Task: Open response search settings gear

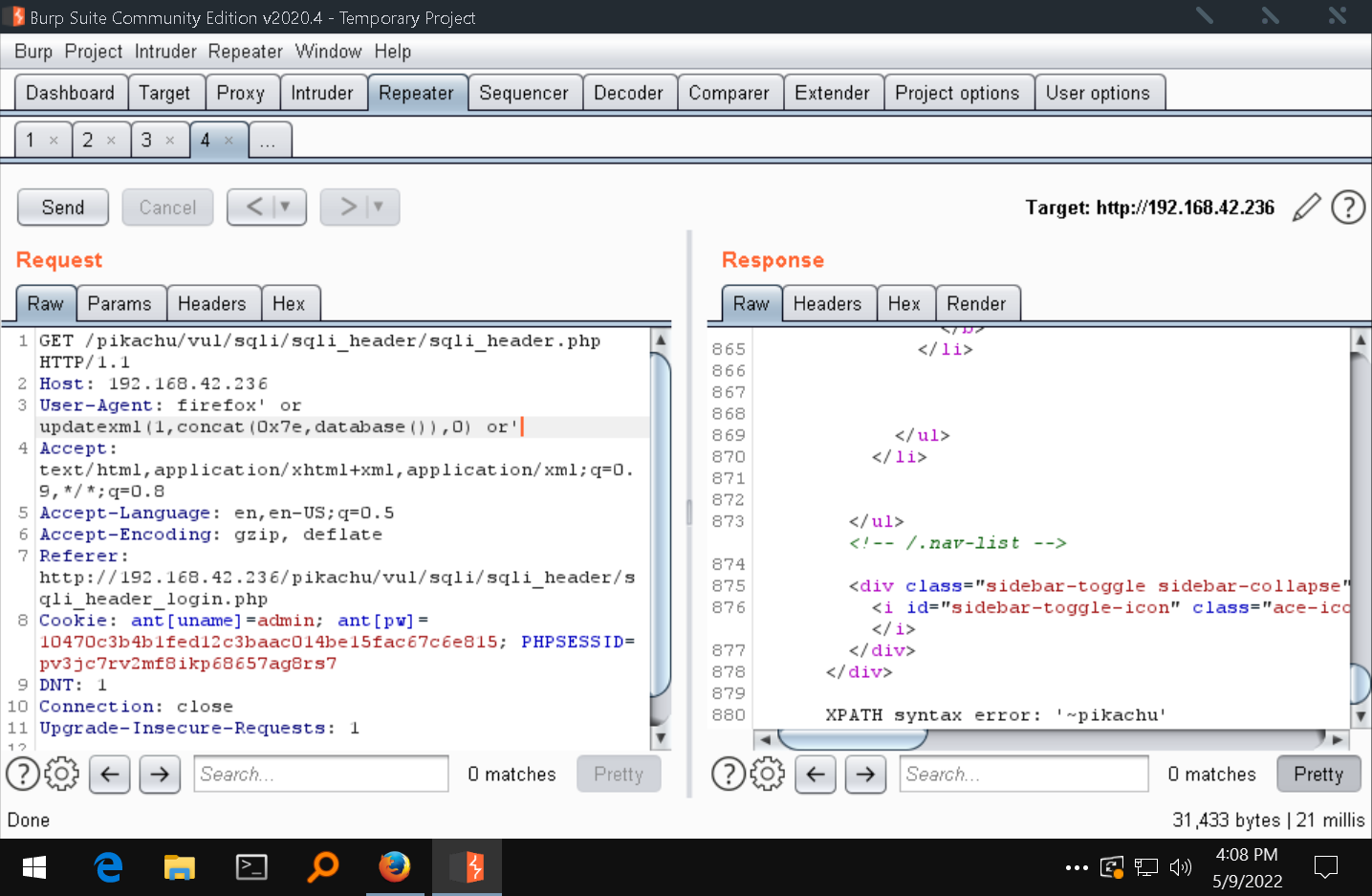Action: (x=768, y=774)
